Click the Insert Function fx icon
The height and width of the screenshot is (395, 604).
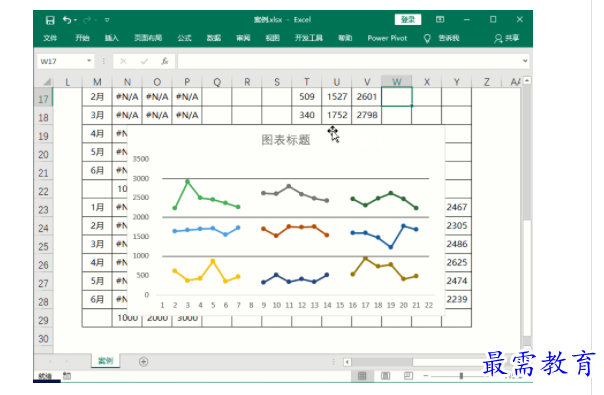point(165,61)
